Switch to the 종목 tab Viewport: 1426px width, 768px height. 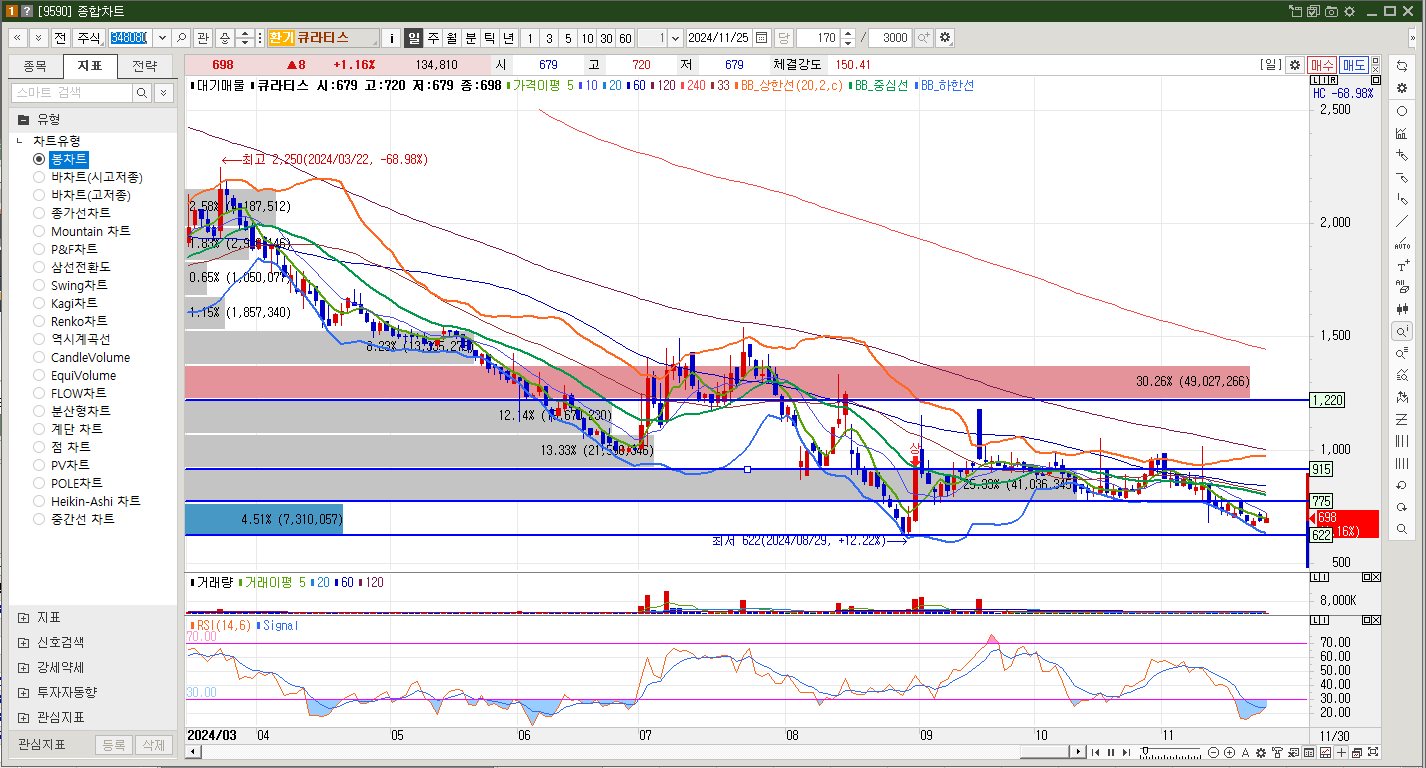(35, 66)
